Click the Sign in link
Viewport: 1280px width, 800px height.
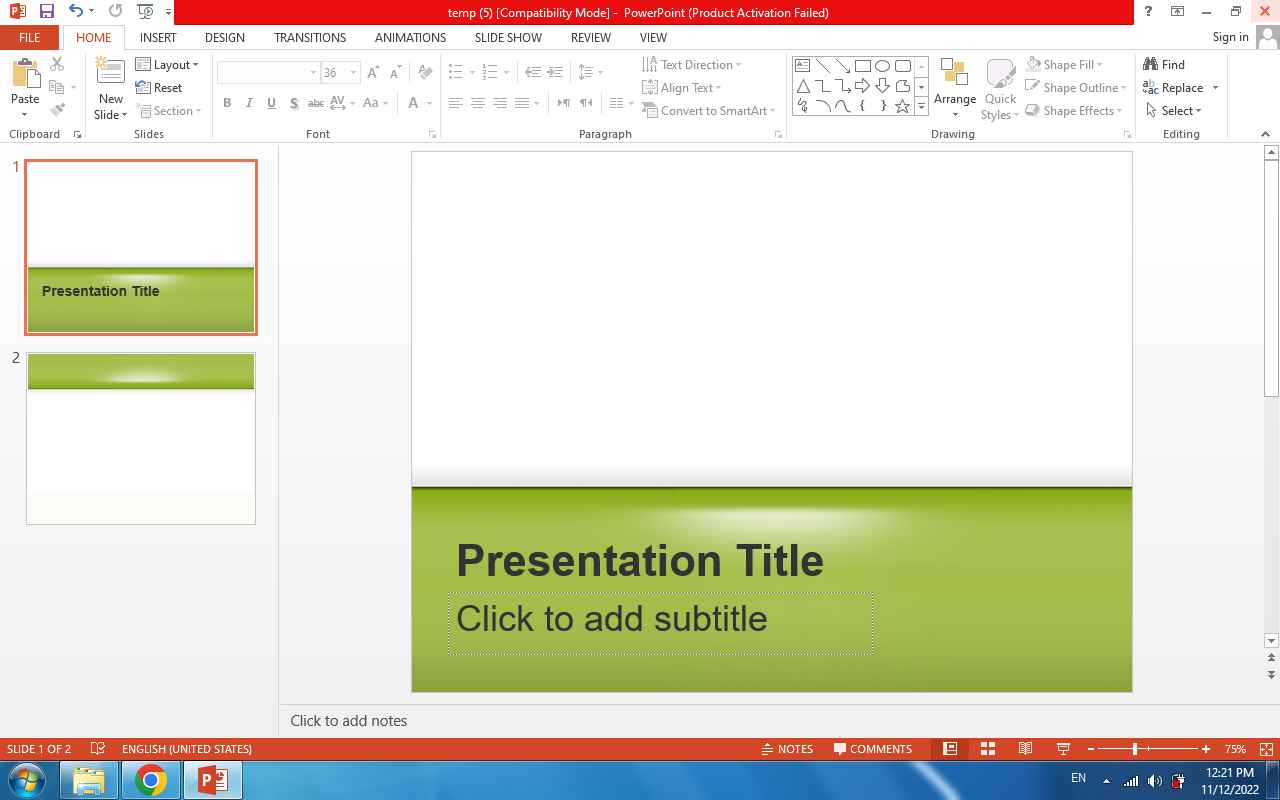click(x=1230, y=37)
